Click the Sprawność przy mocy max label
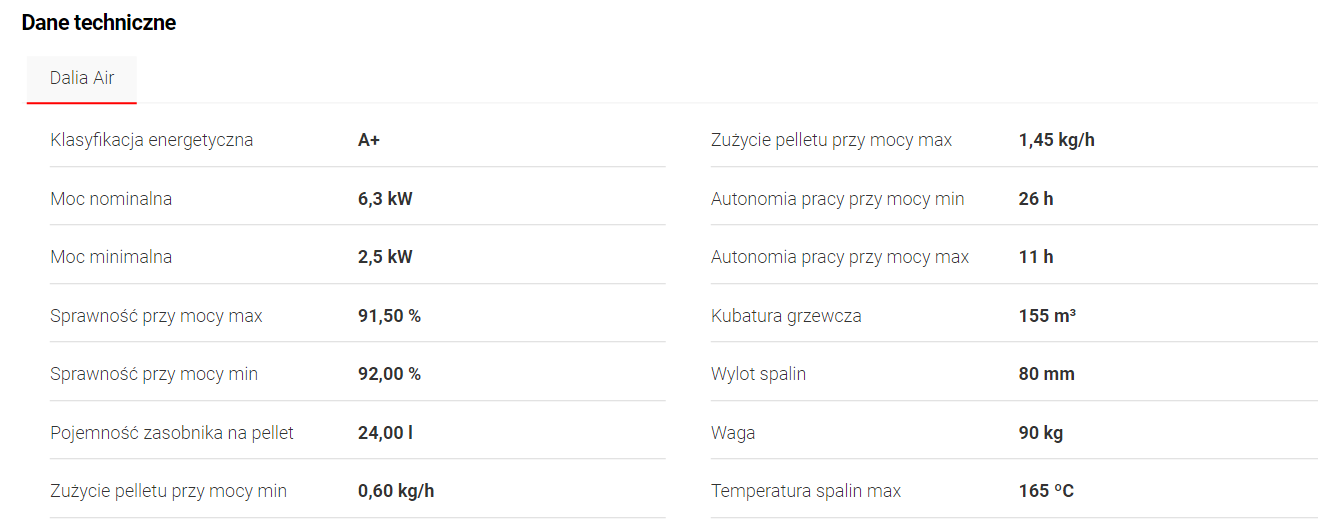 [x=156, y=316]
